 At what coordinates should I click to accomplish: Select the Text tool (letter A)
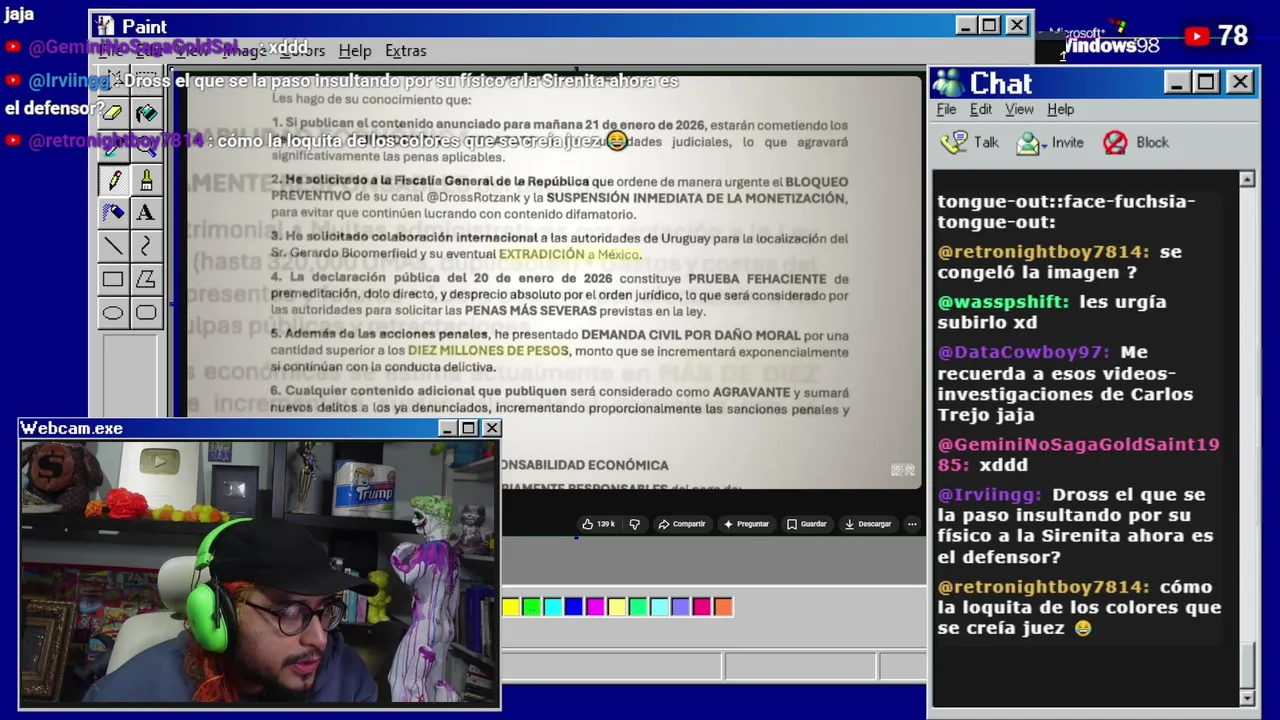pos(146,213)
